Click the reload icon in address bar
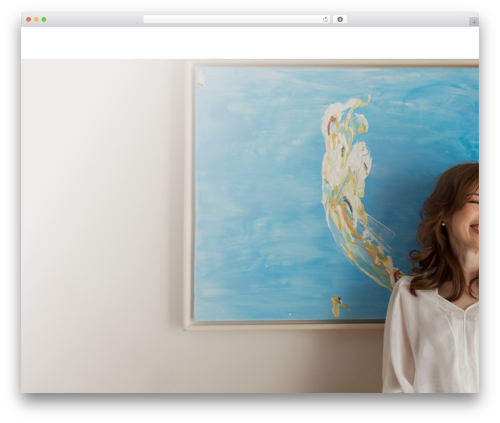Viewport: 500px width, 423px height. click(x=325, y=20)
